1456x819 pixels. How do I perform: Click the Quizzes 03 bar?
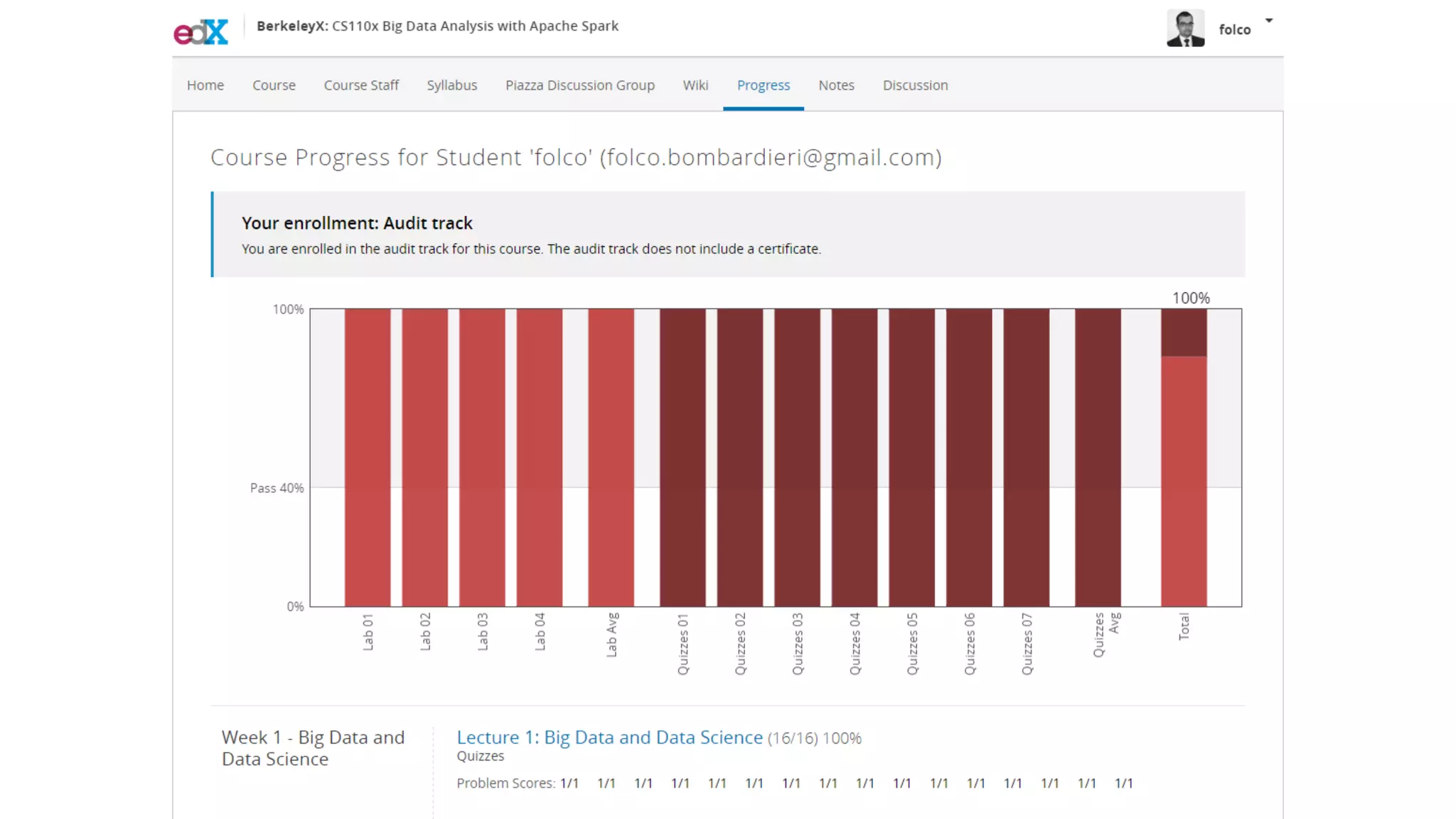point(798,457)
